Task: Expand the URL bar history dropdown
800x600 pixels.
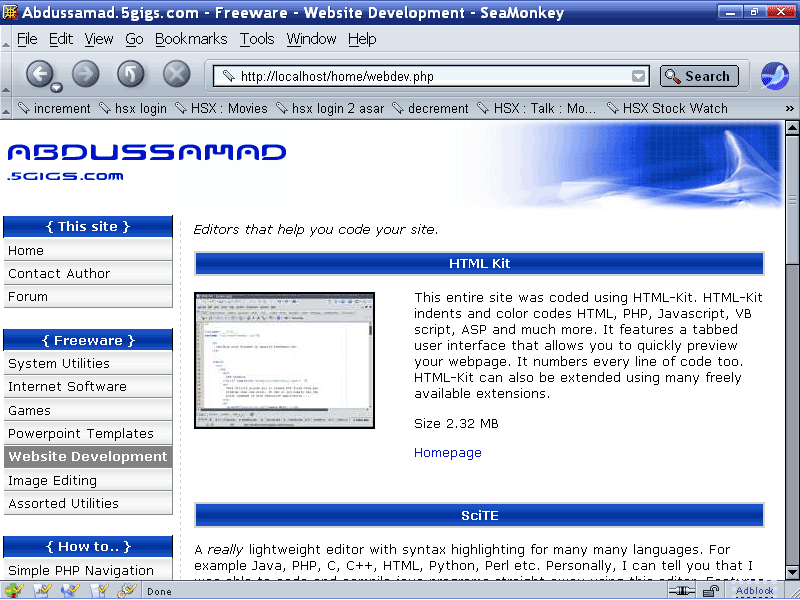Action: click(639, 76)
